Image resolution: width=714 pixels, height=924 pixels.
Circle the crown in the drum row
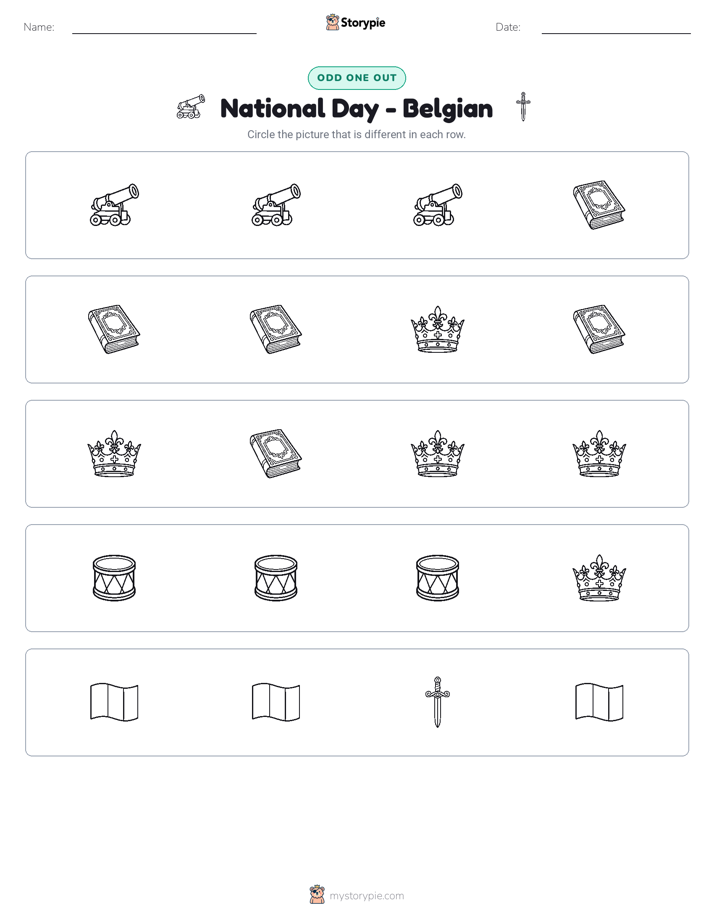point(599,578)
